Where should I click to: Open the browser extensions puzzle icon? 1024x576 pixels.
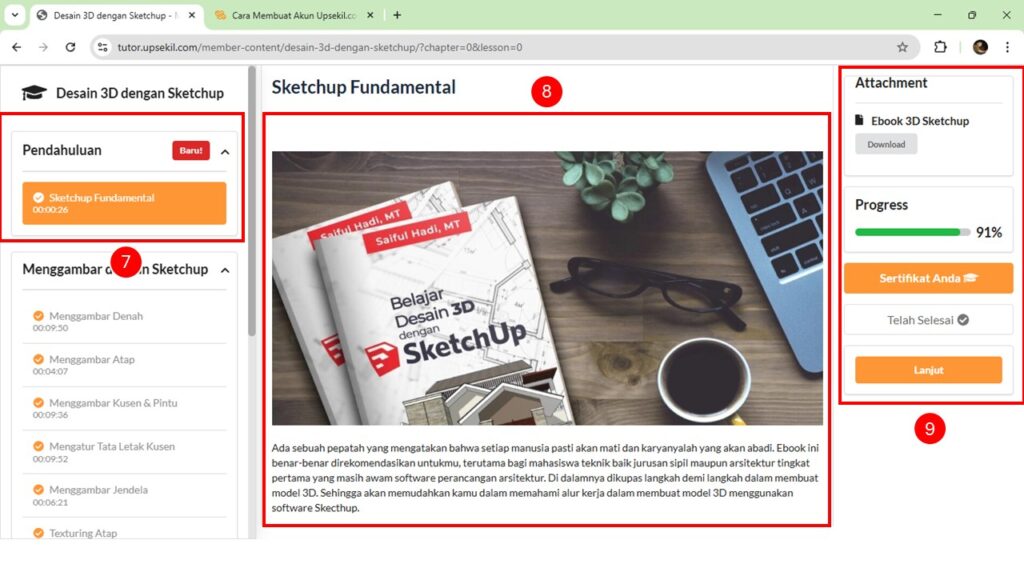tap(940, 47)
